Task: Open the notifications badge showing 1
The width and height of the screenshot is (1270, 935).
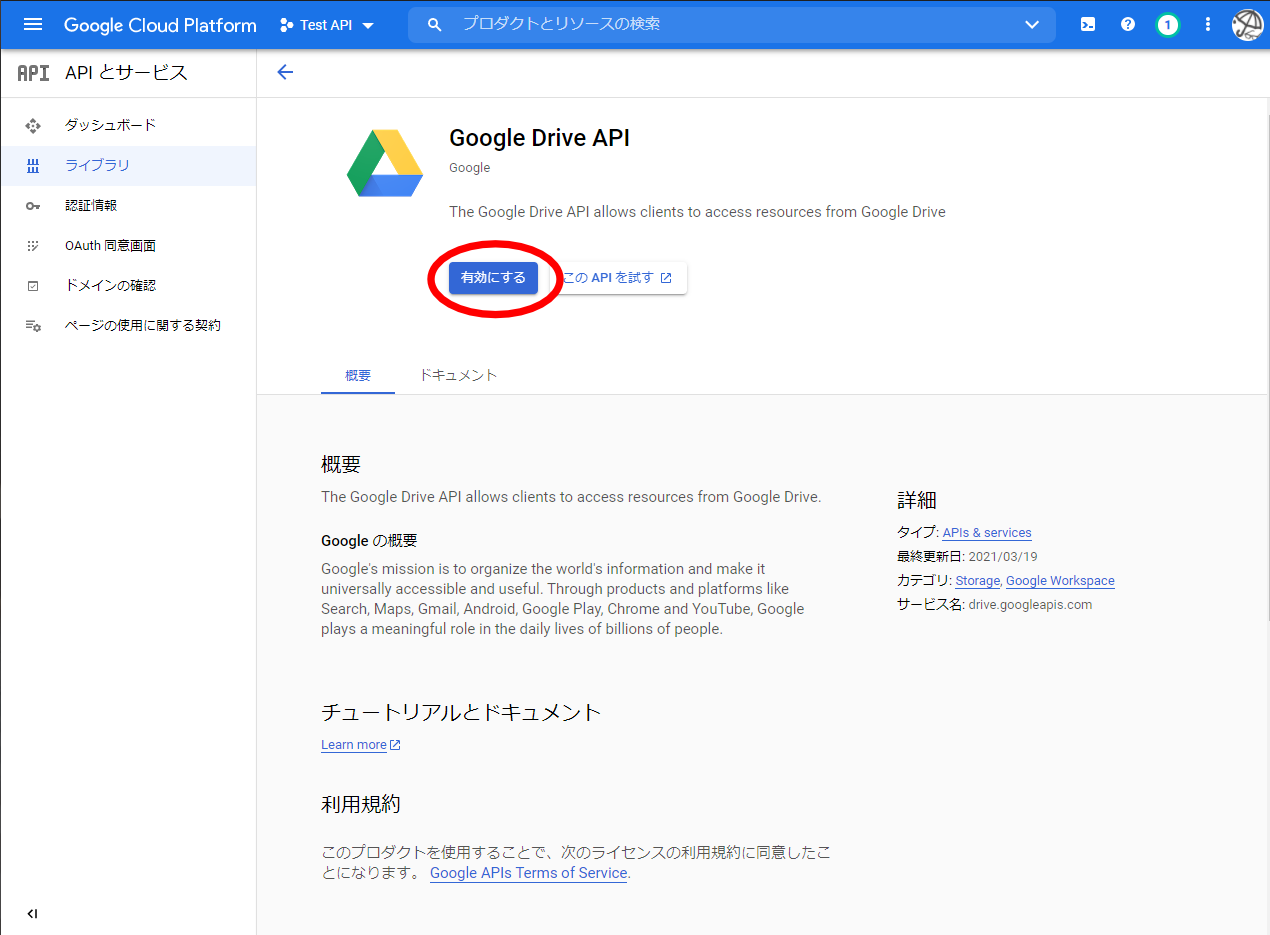Action: point(1167,25)
